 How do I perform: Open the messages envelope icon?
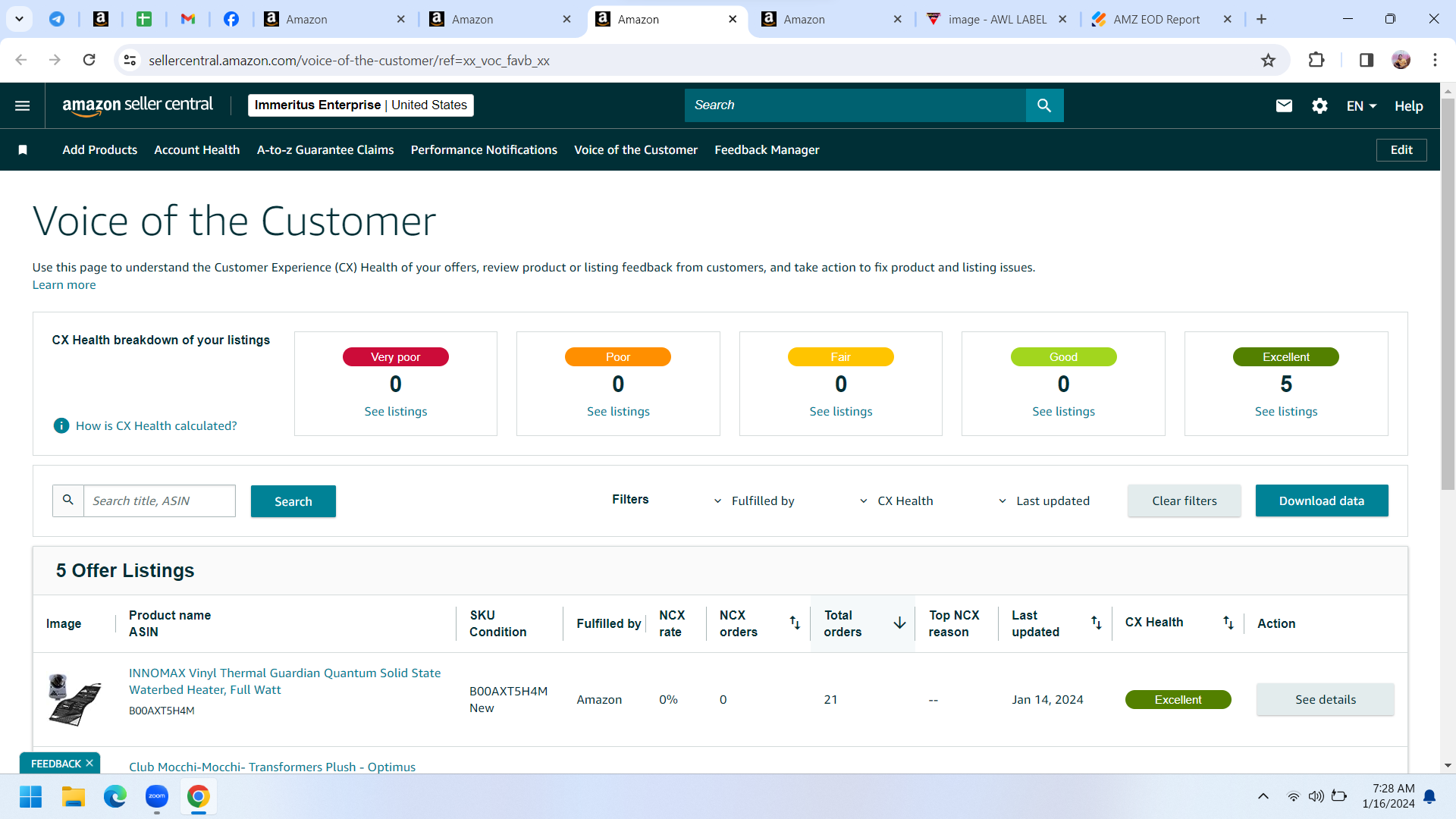point(1284,106)
